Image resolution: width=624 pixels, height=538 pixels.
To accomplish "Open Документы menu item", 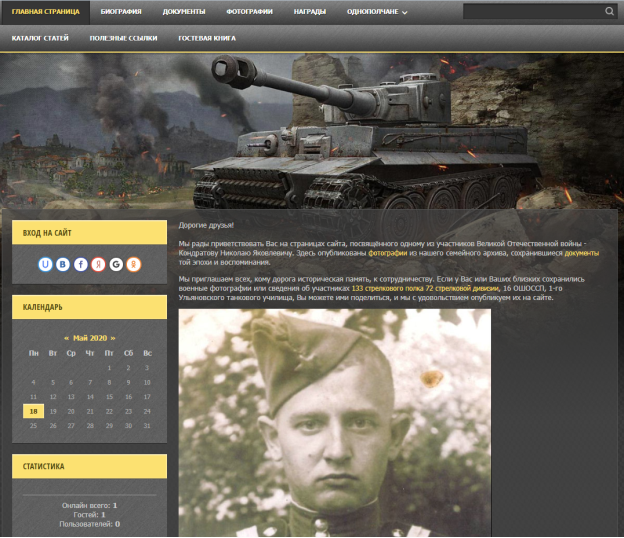I will click(x=184, y=12).
